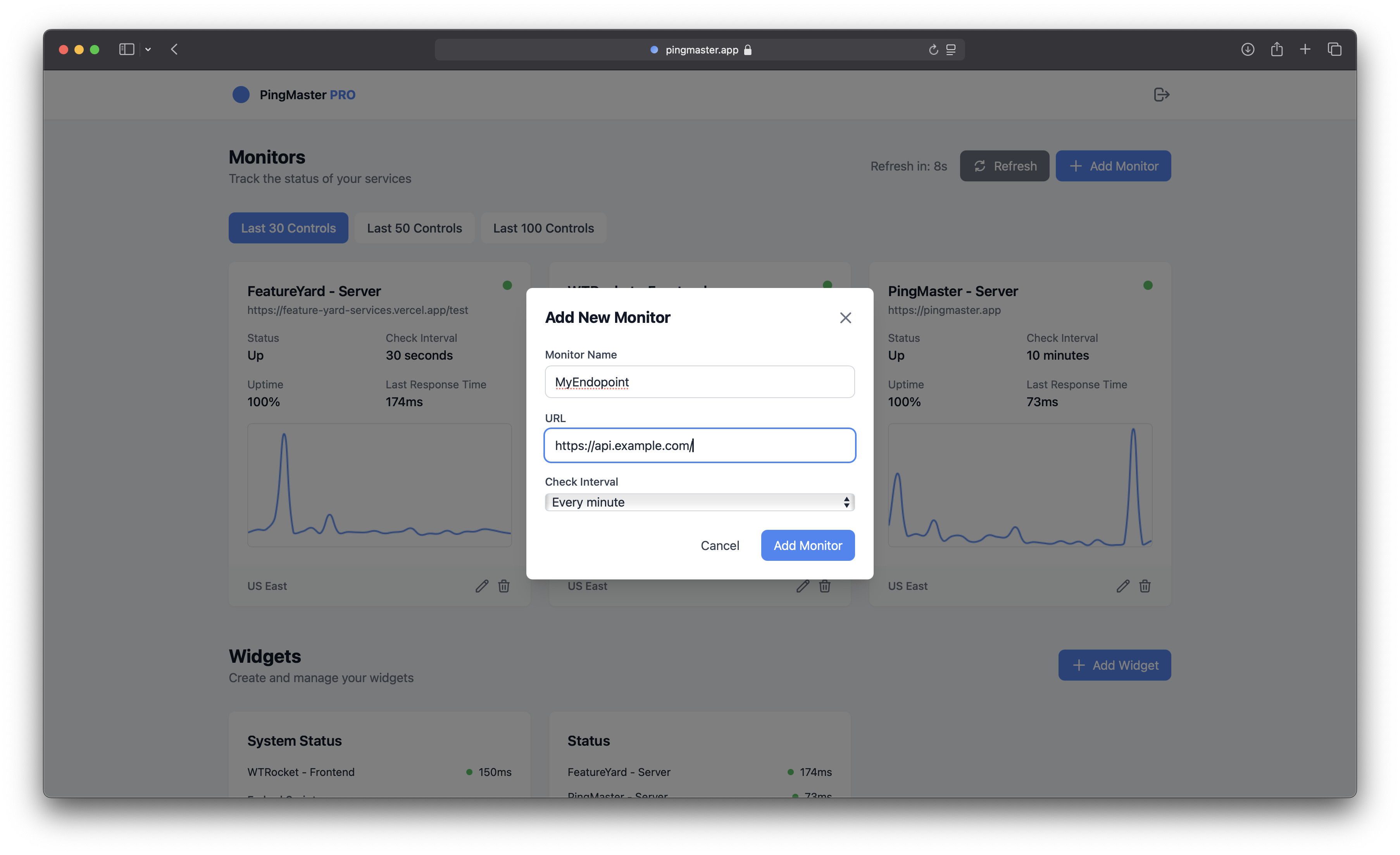Reload the page from the address bar

pyautogui.click(x=933, y=50)
